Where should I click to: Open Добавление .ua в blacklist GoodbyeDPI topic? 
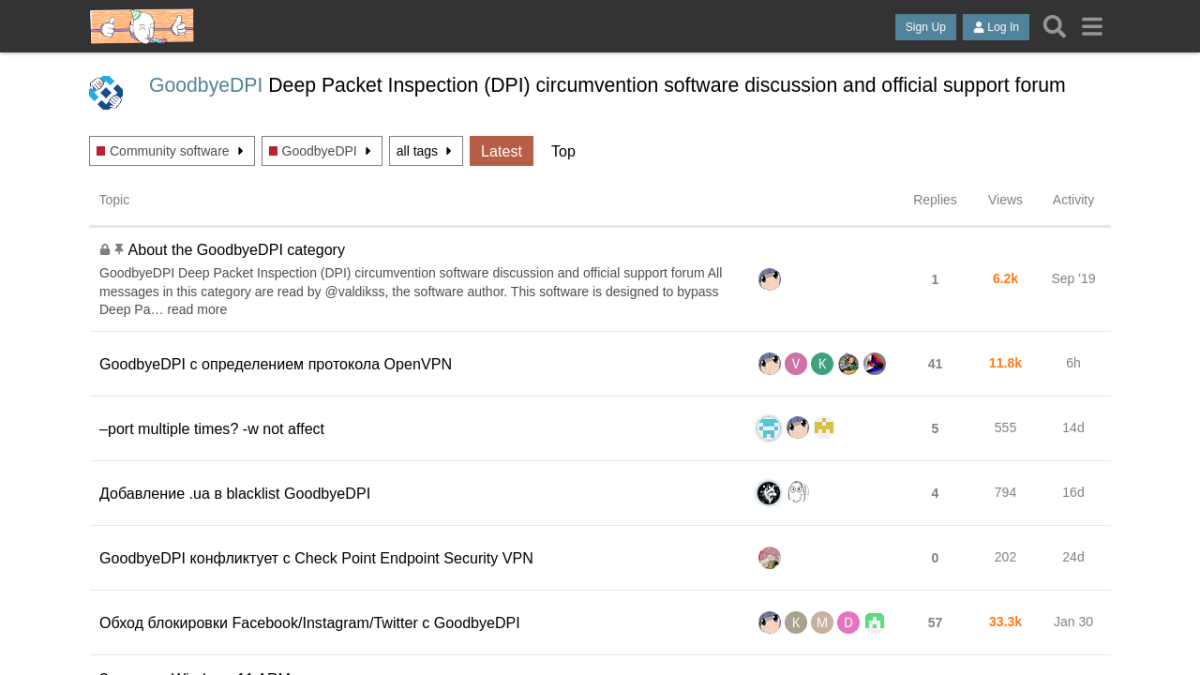235,493
